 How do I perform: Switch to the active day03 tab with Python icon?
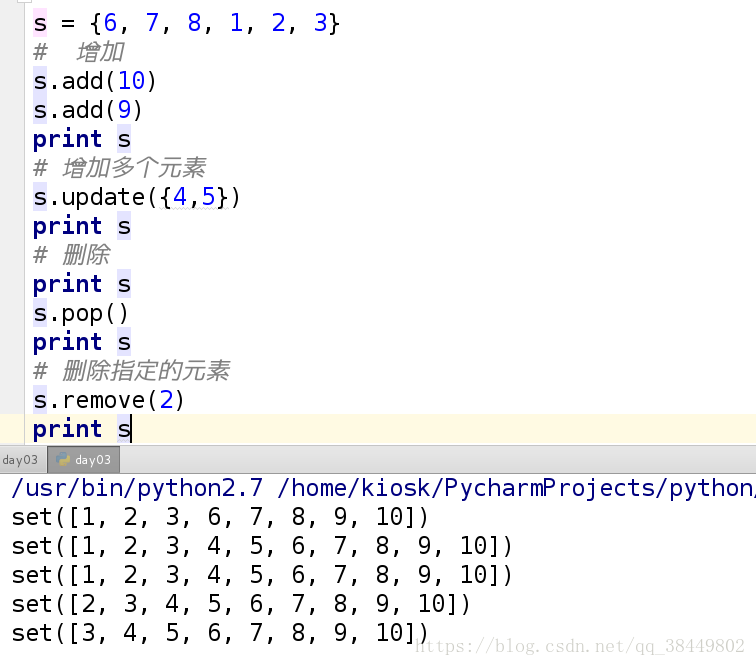point(83,460)
